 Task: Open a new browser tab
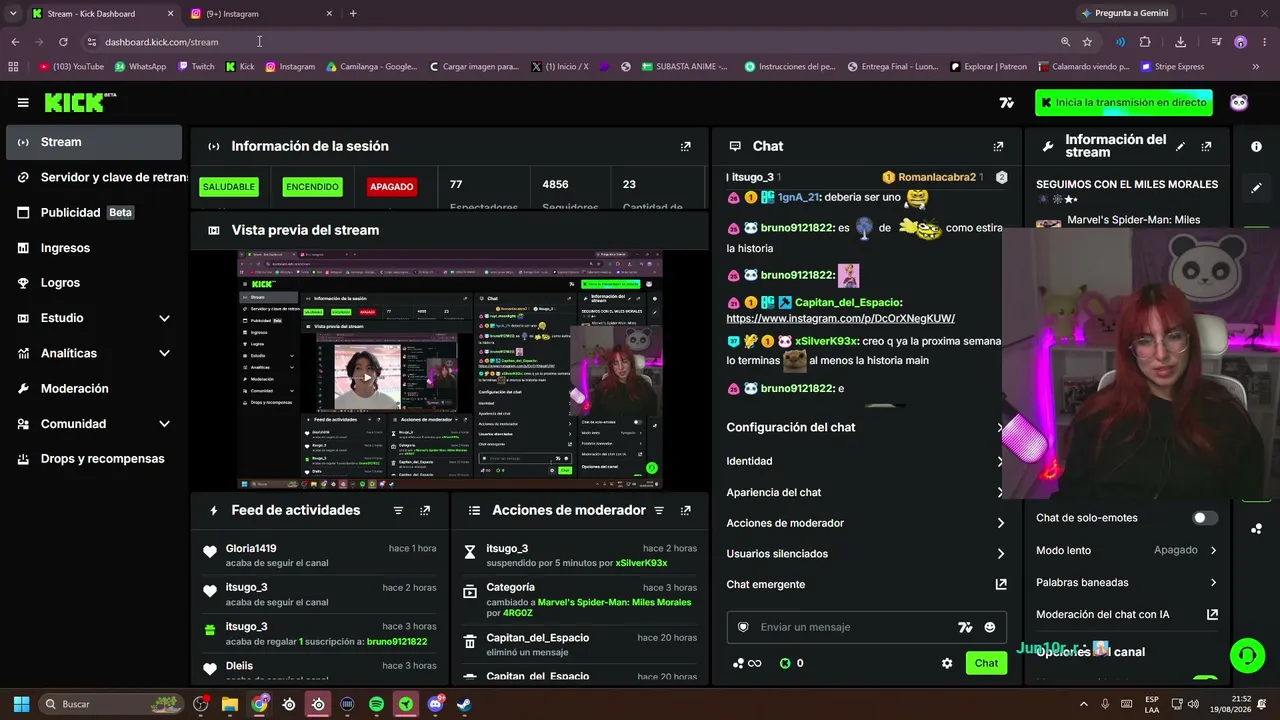353,14
